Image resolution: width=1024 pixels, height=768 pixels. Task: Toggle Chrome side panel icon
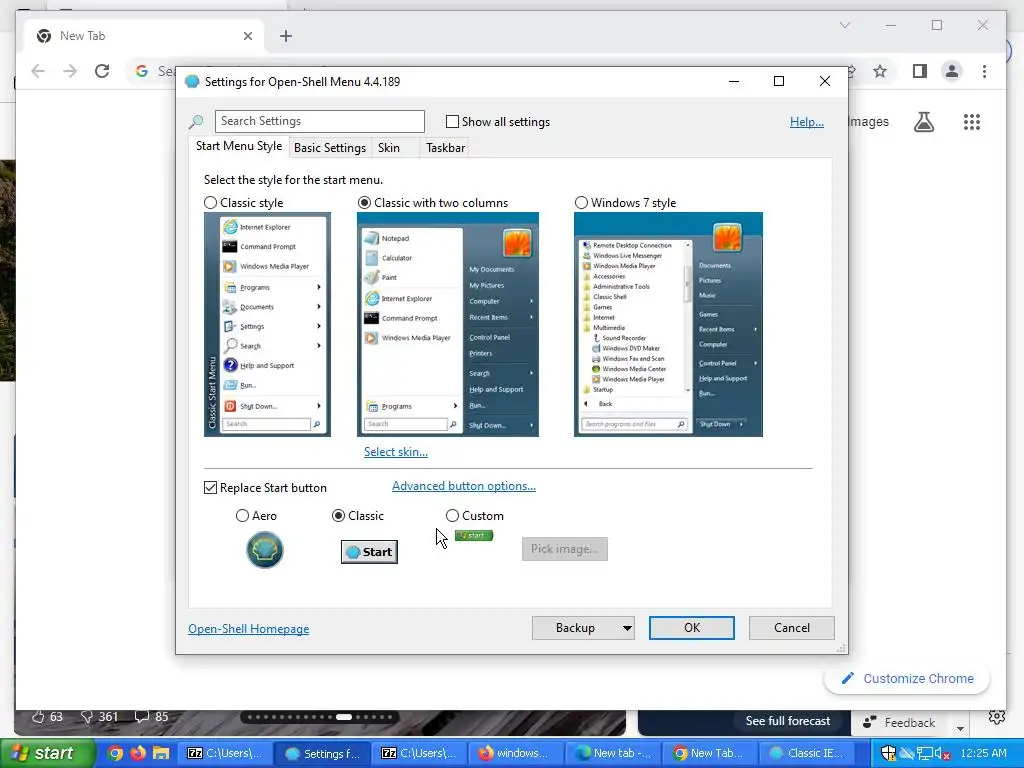click(920, 71)
